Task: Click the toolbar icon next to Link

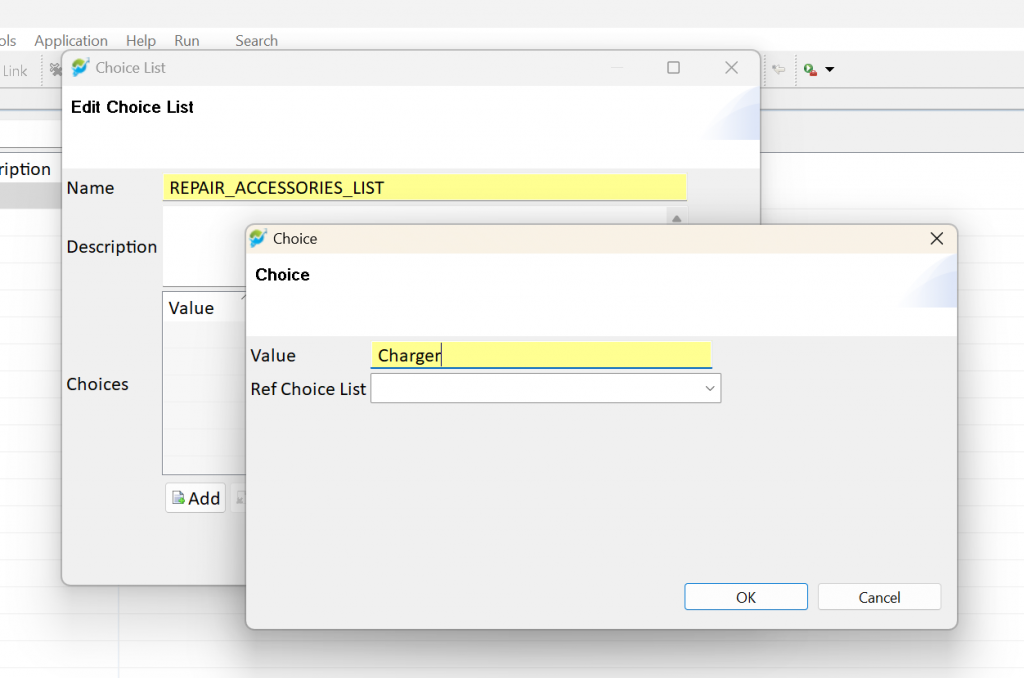Action: coord(56,69)
